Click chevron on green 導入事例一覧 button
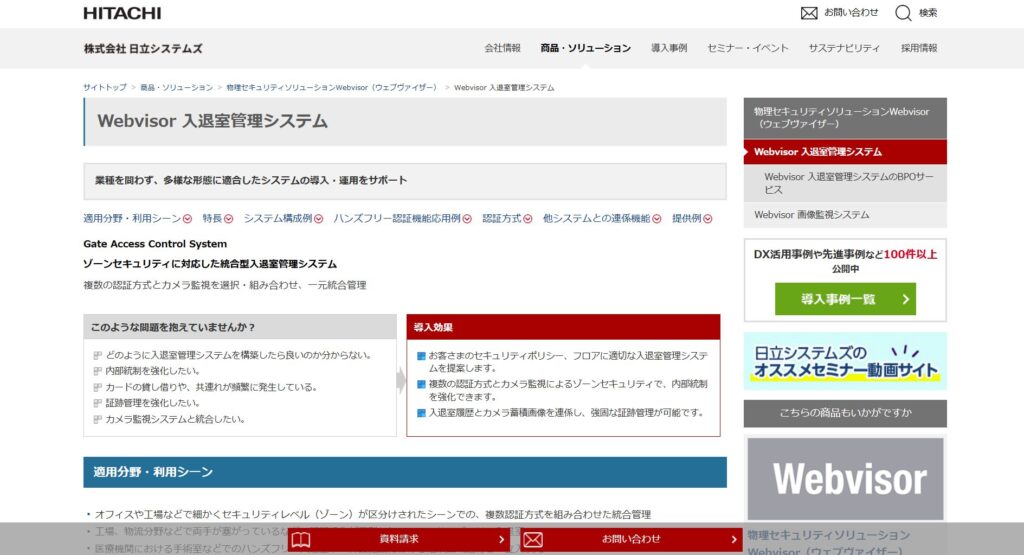The height and width of the screenshot is (555, 1024). (x=906, y=299)
